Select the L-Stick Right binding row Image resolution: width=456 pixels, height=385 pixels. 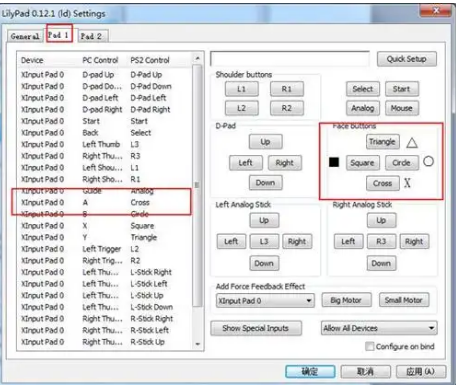click(105, 272)
